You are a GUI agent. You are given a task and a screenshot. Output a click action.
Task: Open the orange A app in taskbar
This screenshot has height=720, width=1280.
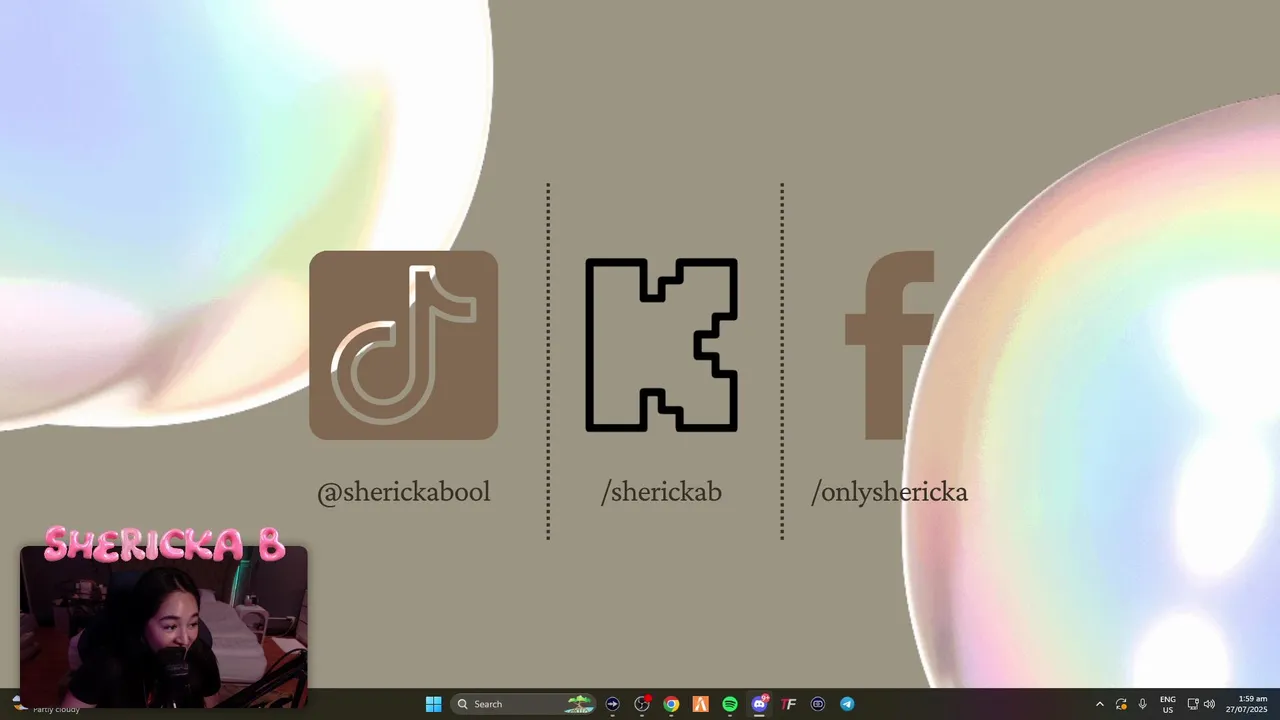(x=701, y=704)
